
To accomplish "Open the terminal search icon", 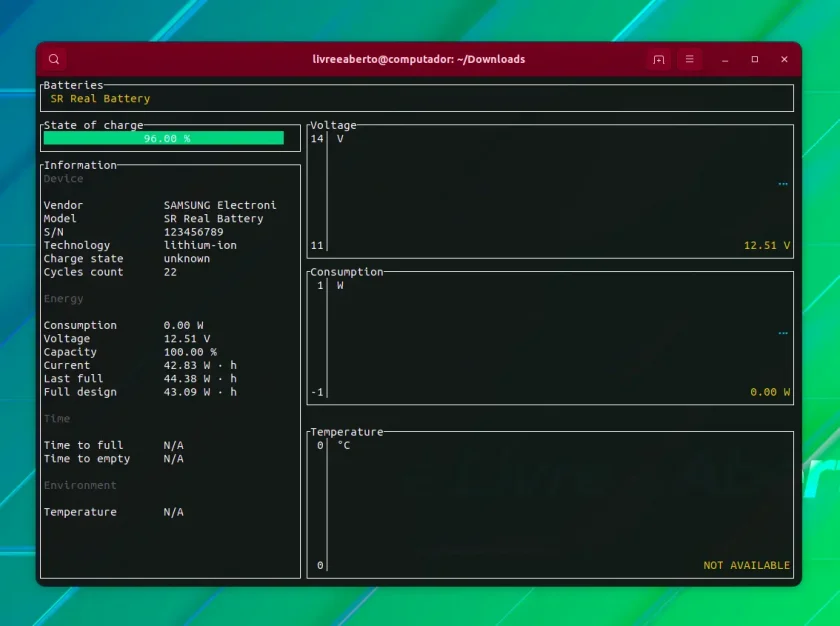I will [x=54, y=59].
